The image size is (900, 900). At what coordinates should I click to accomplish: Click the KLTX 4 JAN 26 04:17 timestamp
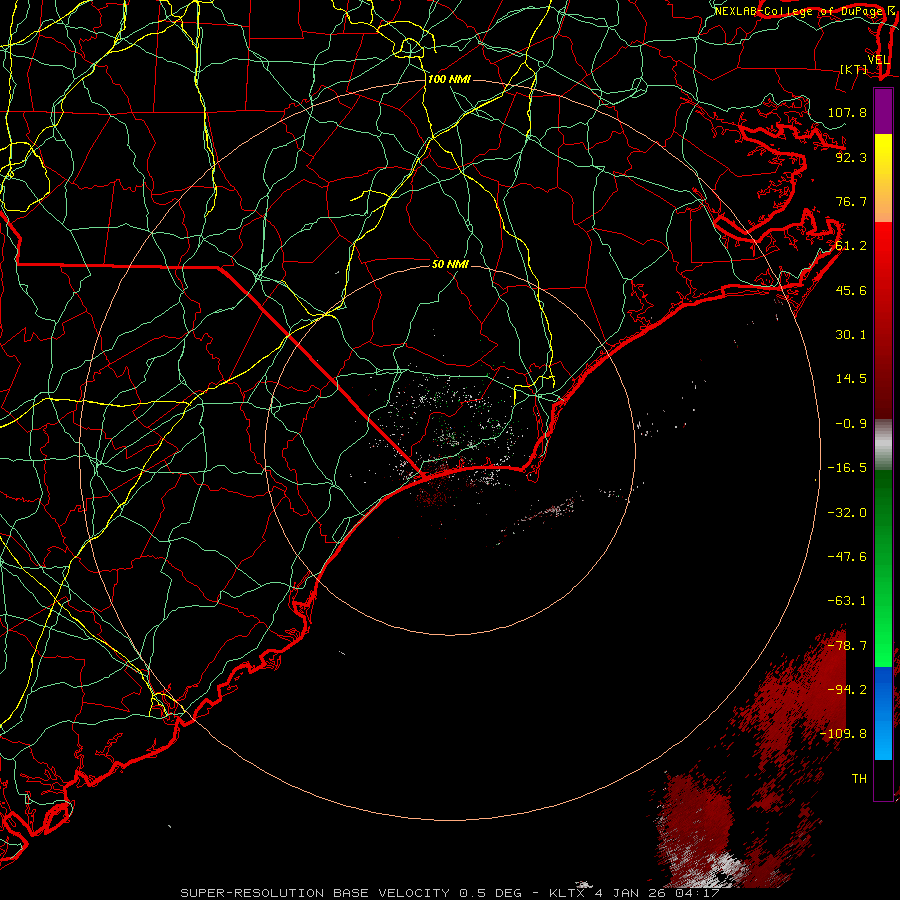coord(634,893)
